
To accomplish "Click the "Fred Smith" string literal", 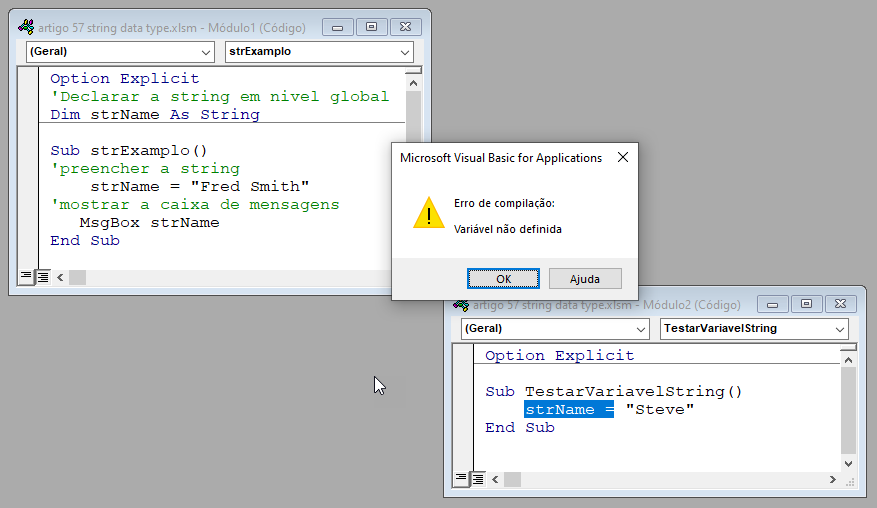I will (249, 187).
